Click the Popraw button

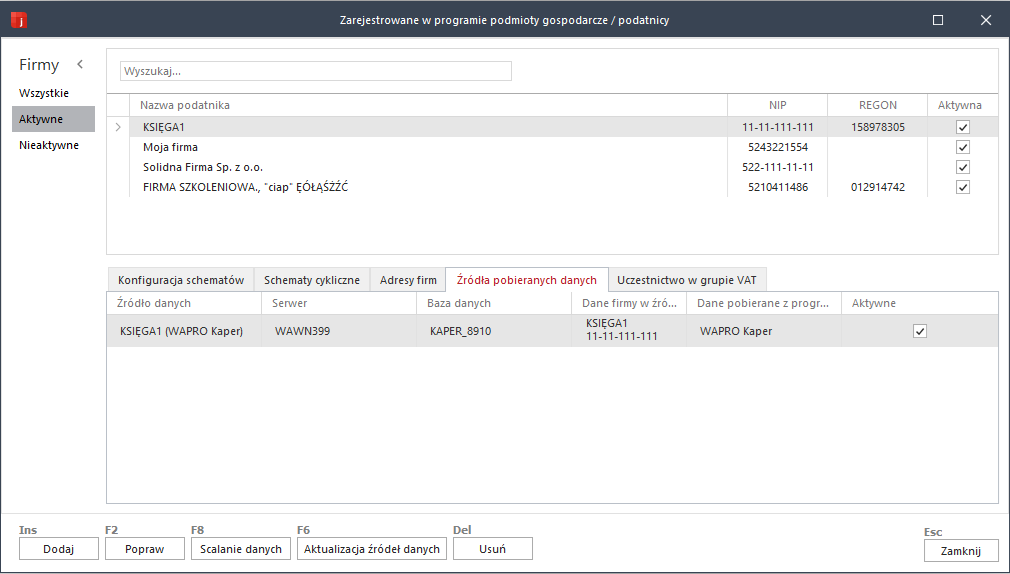click(x=145, y=549)
